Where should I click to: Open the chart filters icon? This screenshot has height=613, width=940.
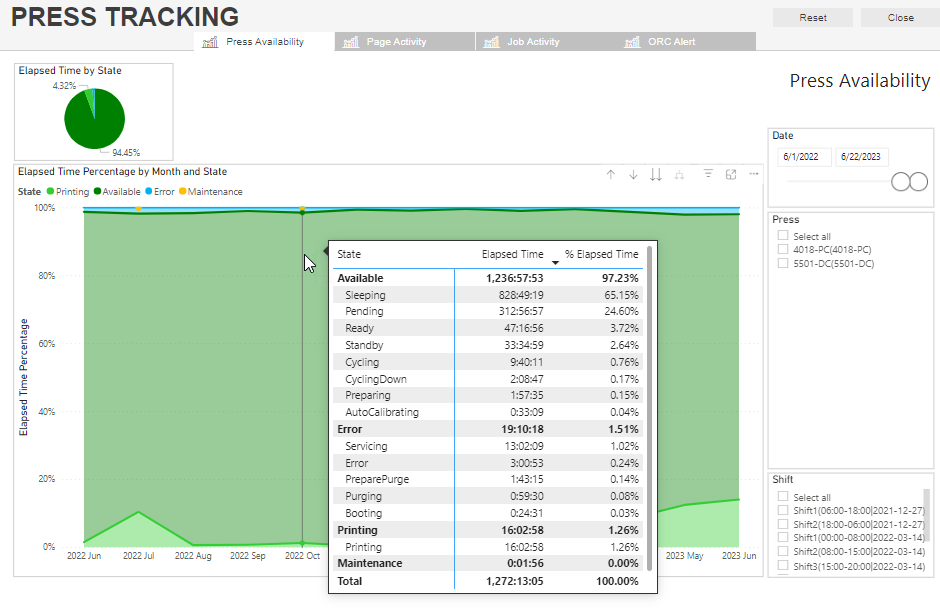[x=708, y=174]
